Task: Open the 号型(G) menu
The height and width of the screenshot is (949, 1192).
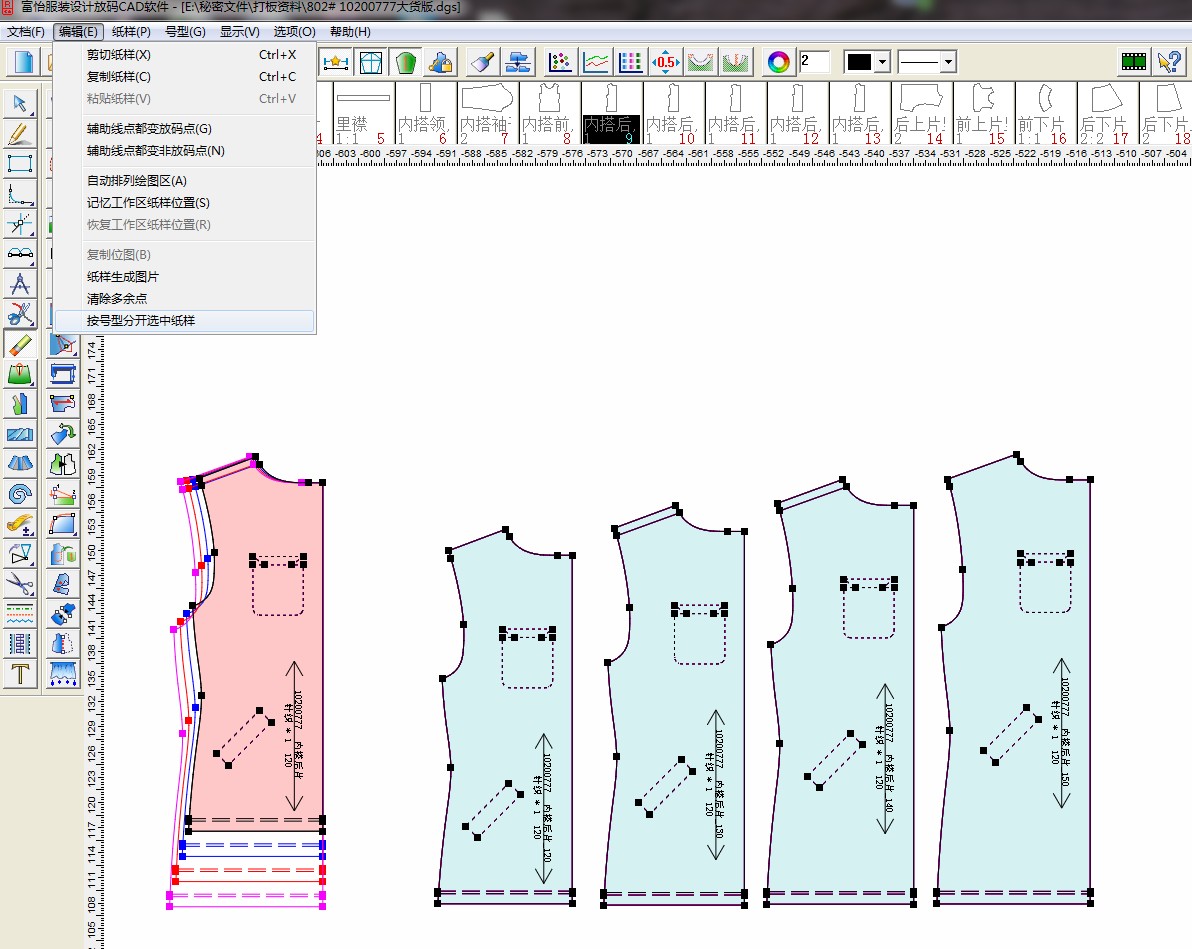Action: 184,32
